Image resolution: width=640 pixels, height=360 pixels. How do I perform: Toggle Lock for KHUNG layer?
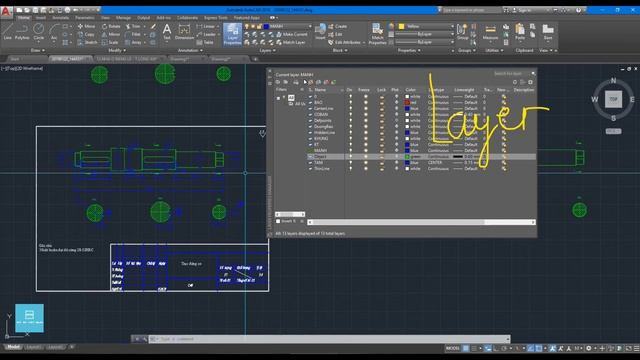381,138
